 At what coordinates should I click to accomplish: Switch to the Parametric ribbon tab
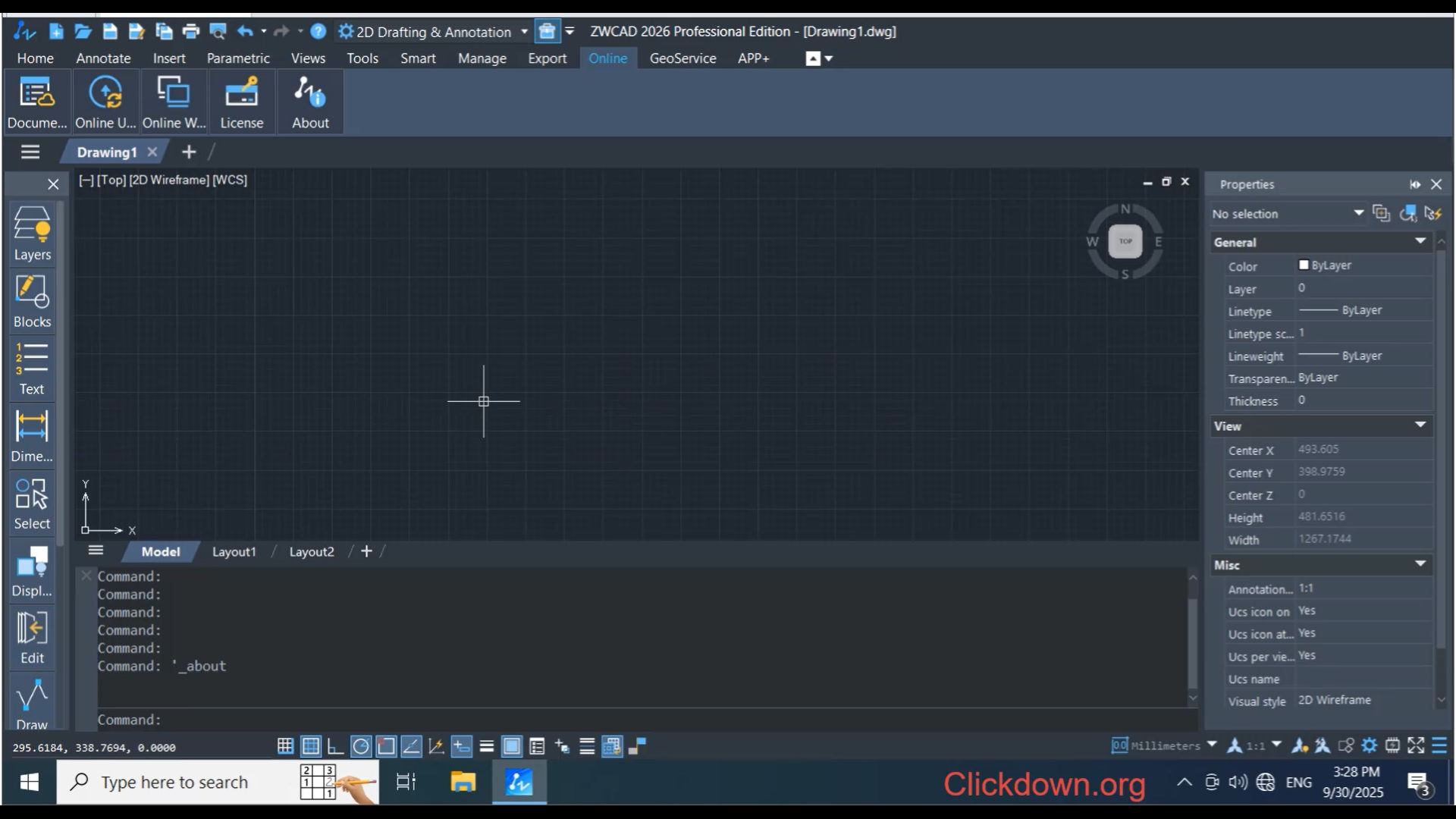point(238,58)
